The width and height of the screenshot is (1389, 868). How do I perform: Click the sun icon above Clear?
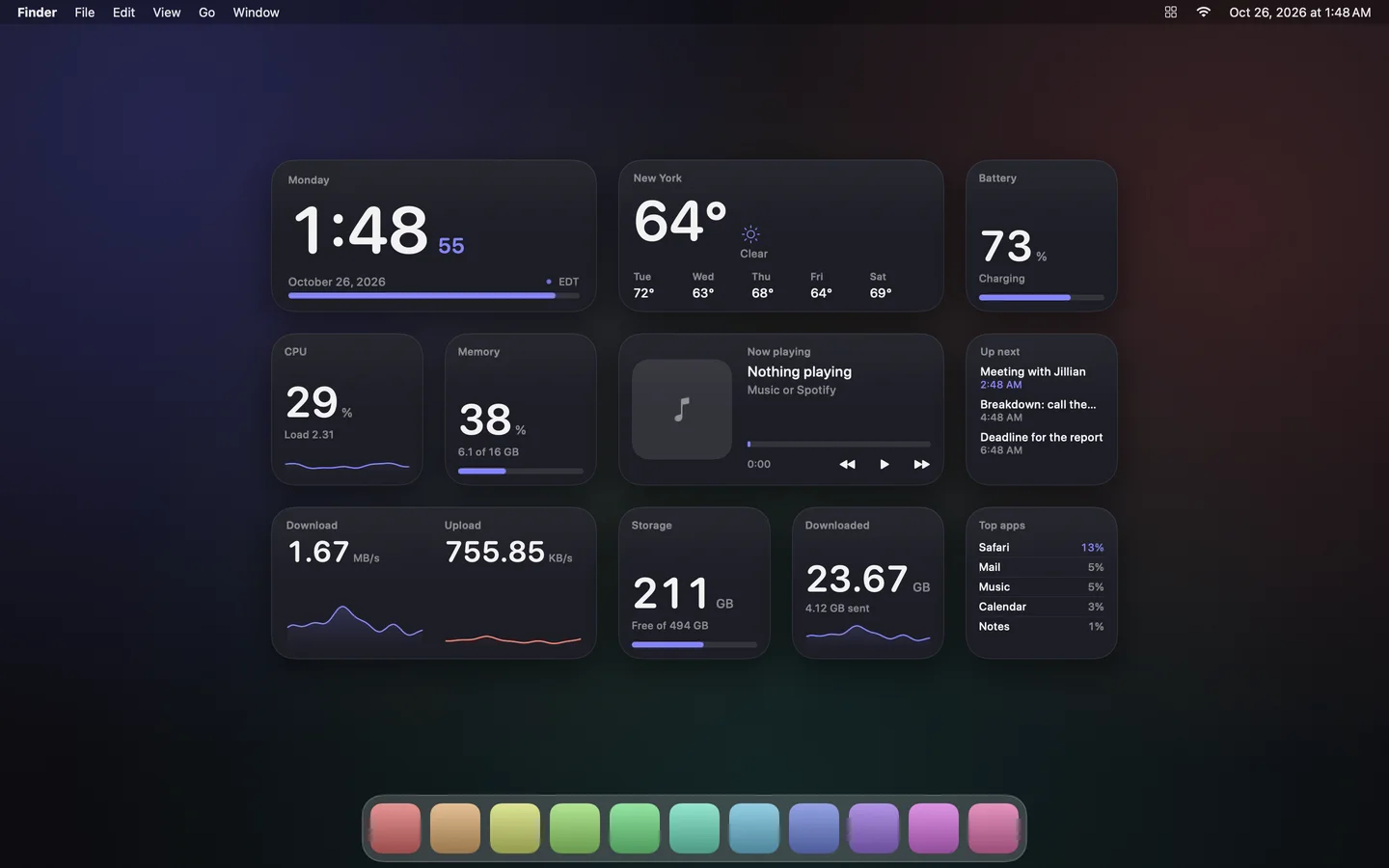click(x=750, y=234)
